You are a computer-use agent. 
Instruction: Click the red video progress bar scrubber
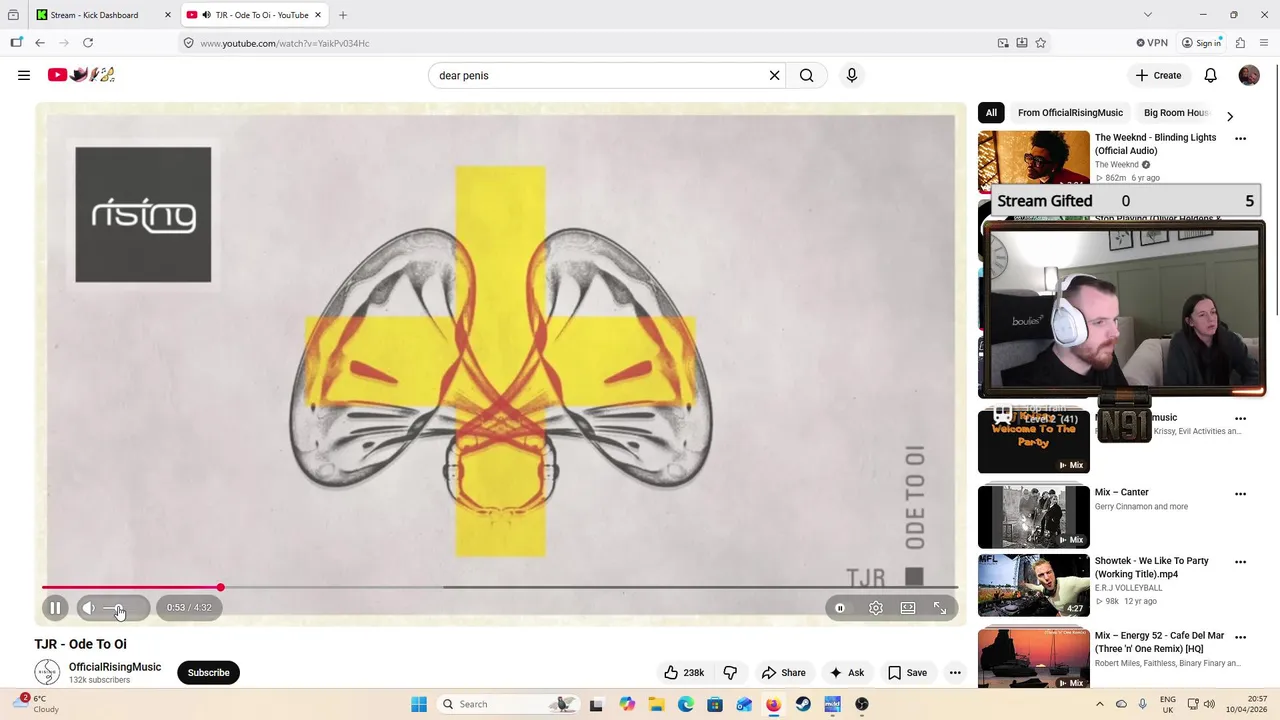pos(220,587)
